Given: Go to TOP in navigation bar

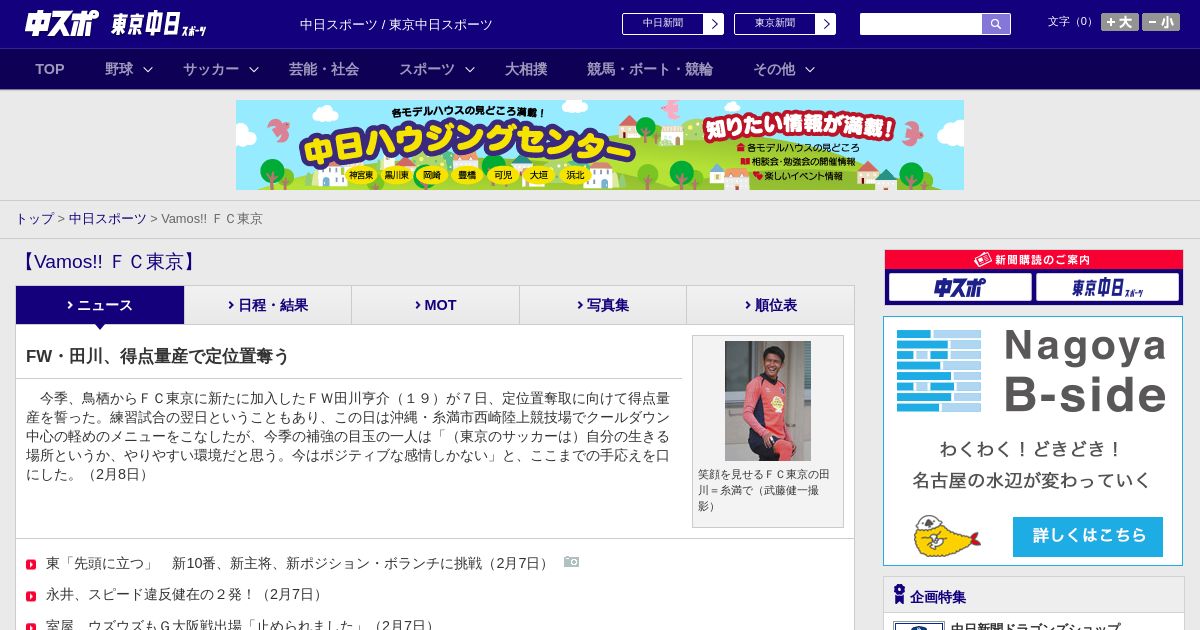Looking at the screenshot, I should click(50, 69).
